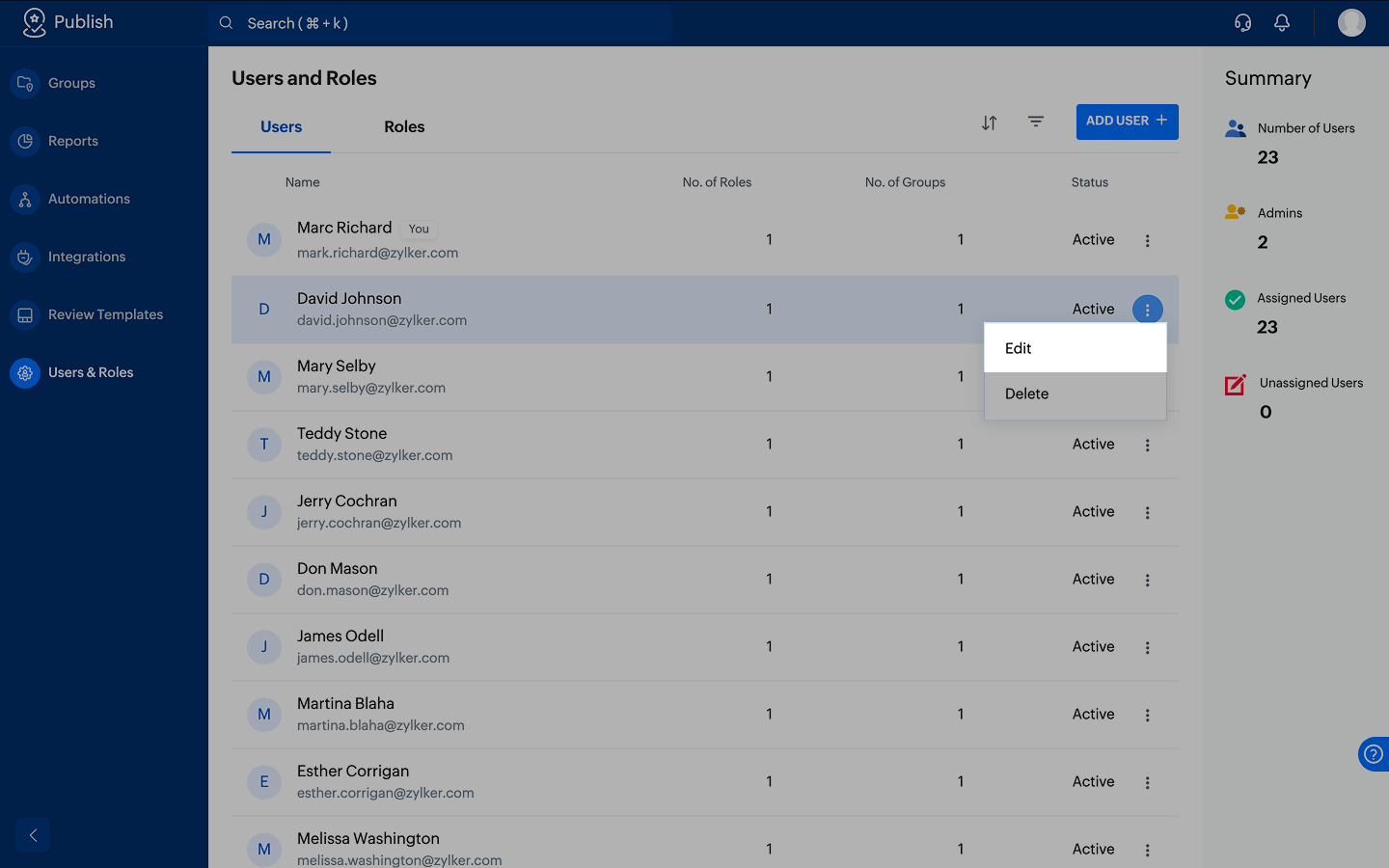Viewport: 1389px width, 868px height.
Task: Click Teddy Stone's avatar letter
Action: [264, 445]
